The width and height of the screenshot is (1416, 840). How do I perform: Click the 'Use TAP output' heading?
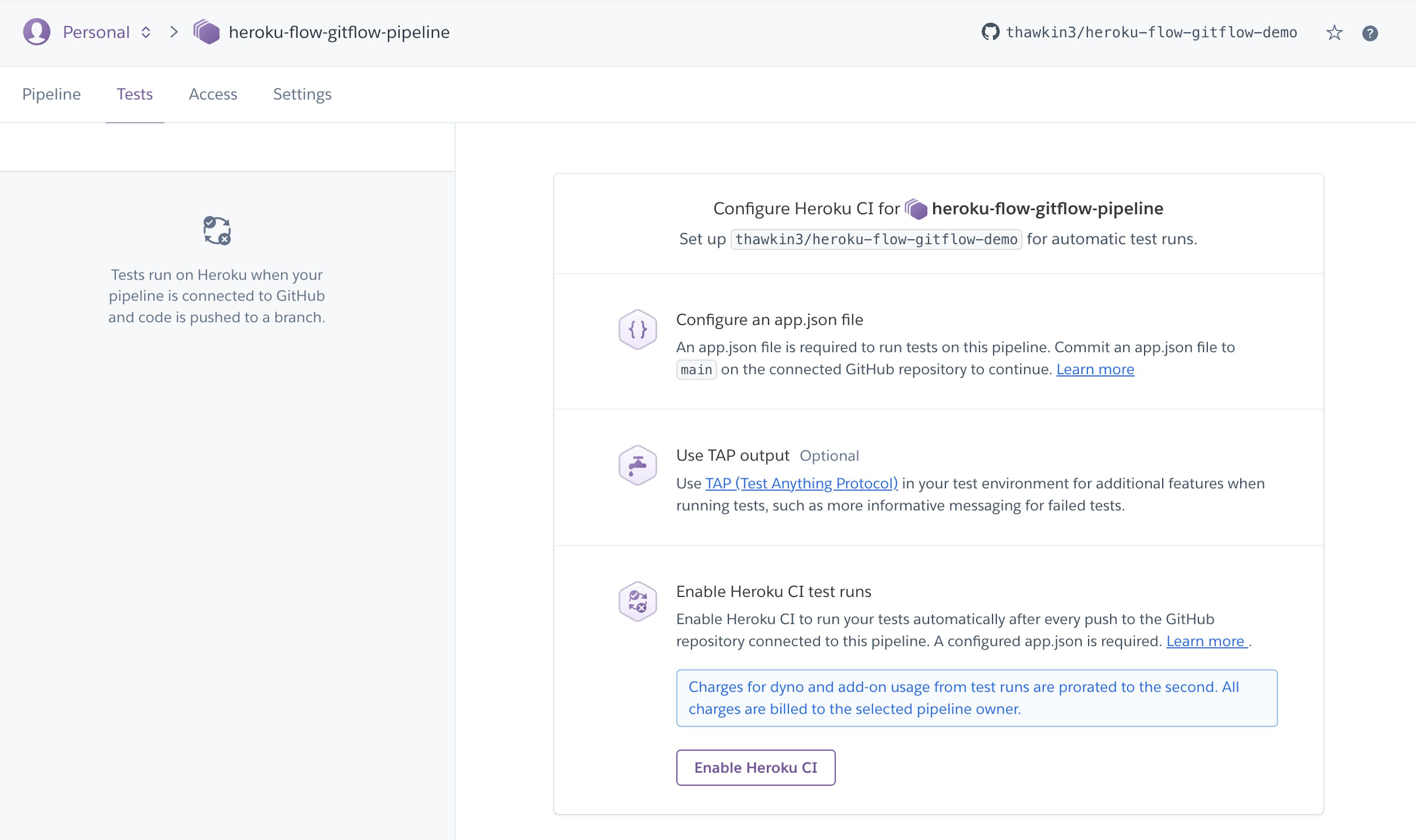pos(733,455)
